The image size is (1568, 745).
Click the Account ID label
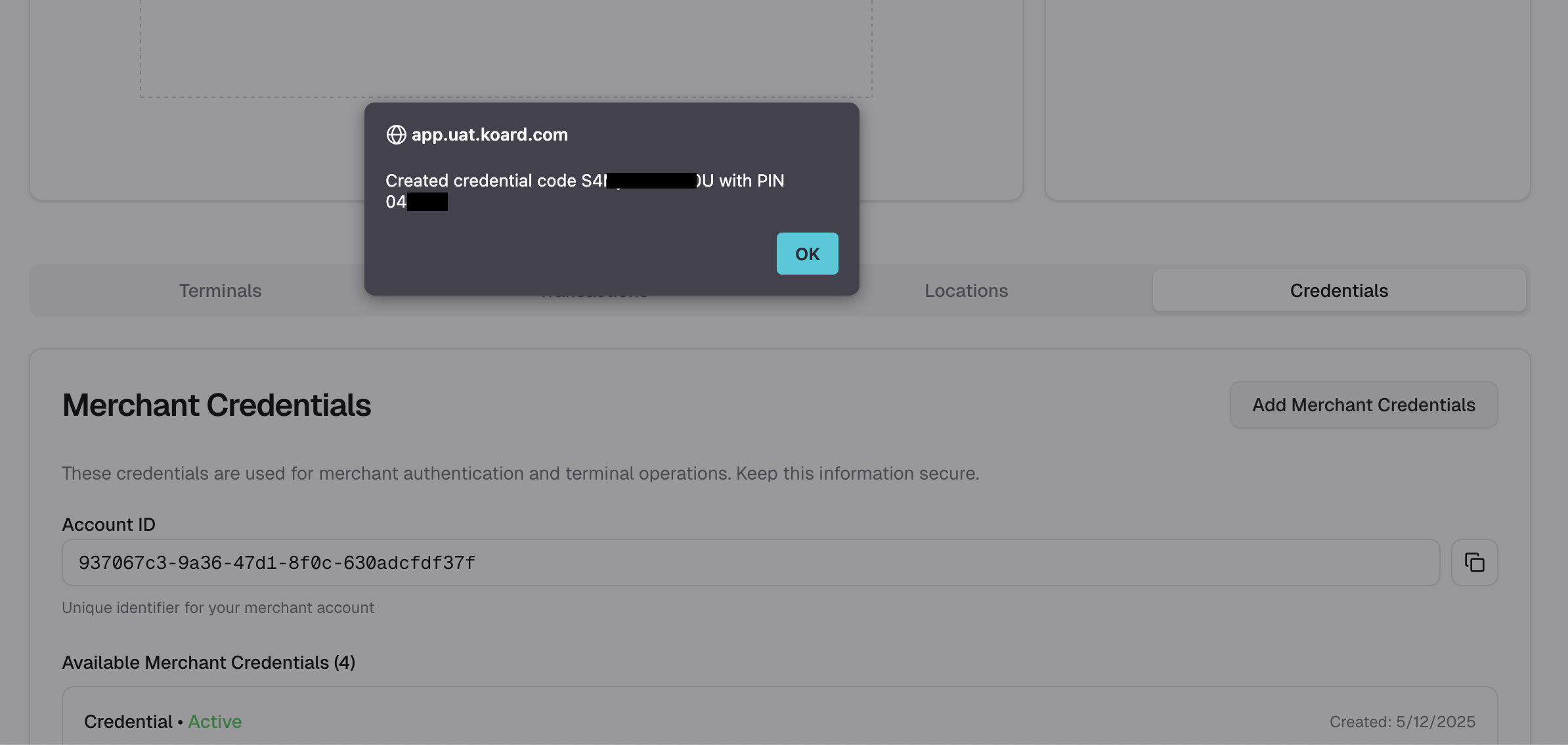108,524
